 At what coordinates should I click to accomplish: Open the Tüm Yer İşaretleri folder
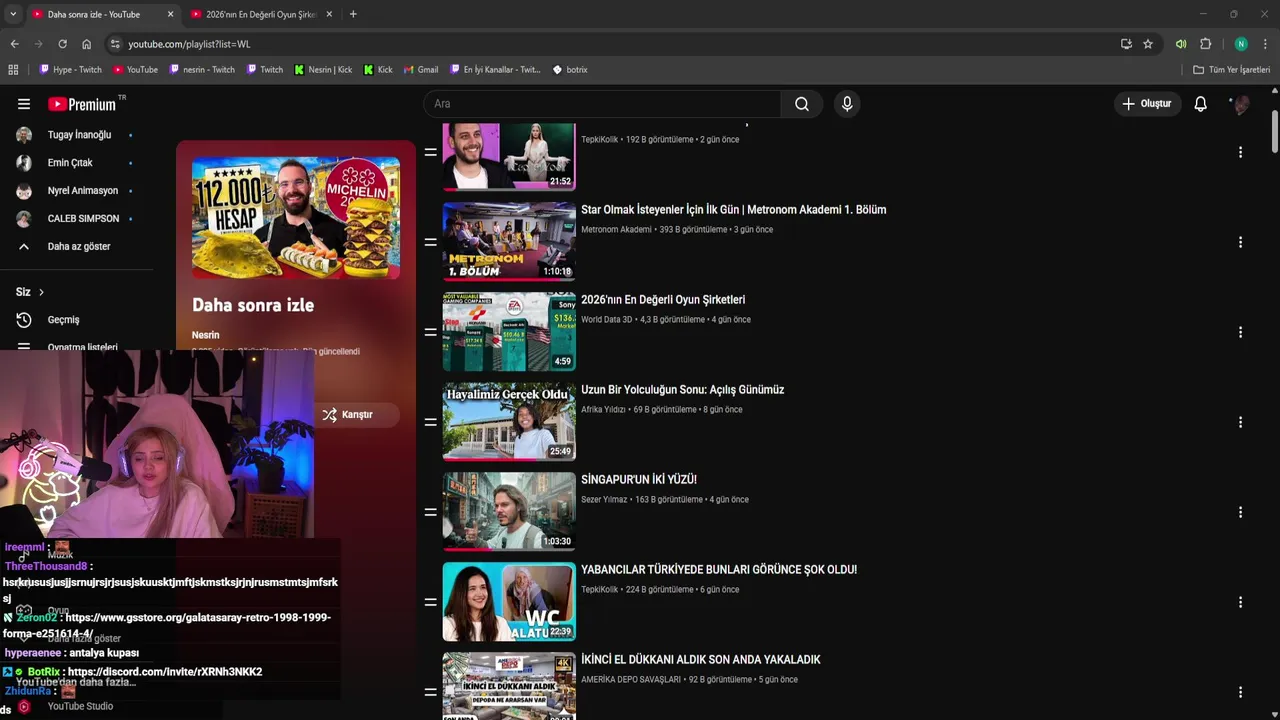coord(1232,70)
